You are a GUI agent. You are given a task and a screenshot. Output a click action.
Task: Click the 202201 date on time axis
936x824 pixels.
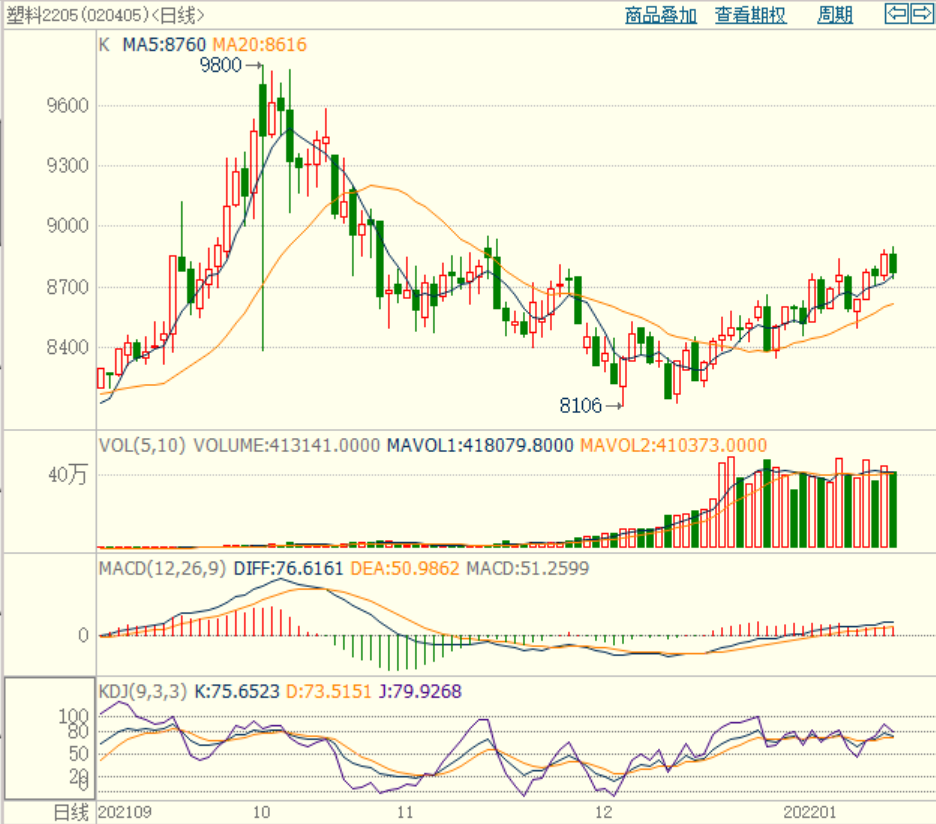pyautogui.click(x=810, y=812)
